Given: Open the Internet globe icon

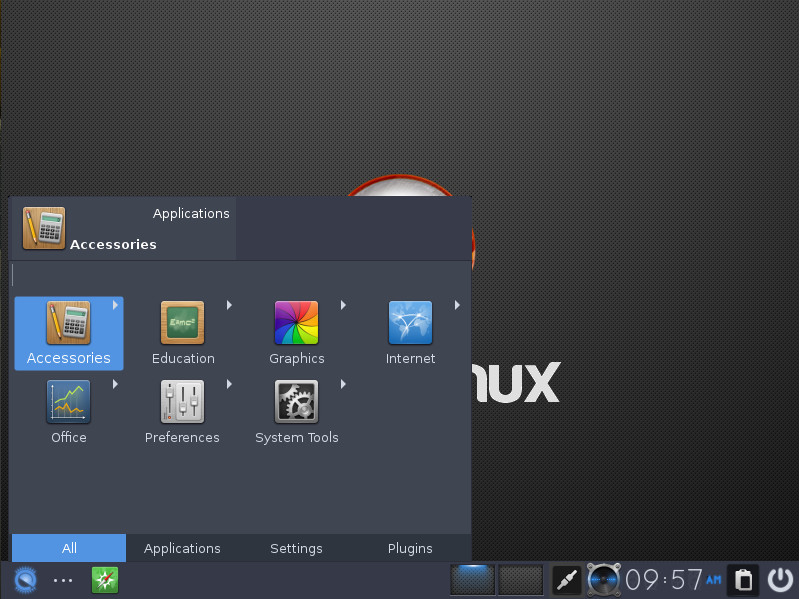Looking at the screenshot, I should click(410, 322).
